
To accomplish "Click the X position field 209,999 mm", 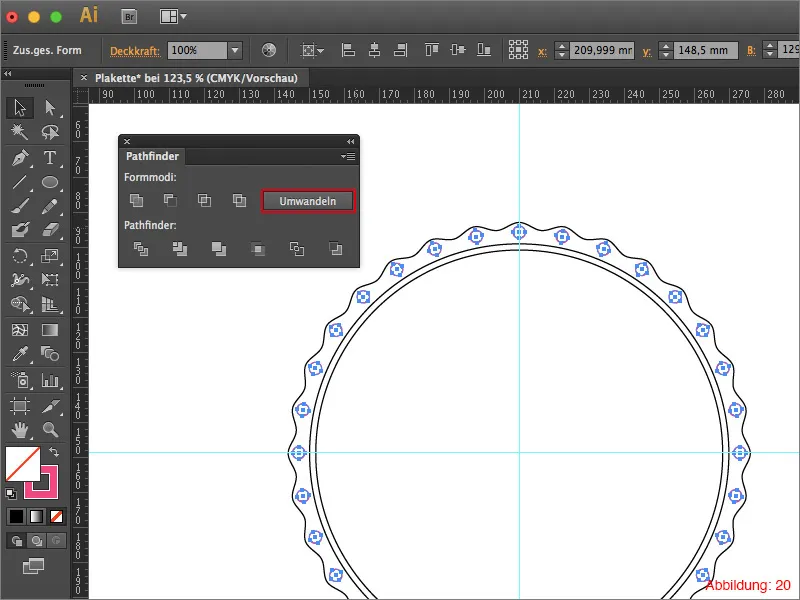I will click(x=602, y=51).
